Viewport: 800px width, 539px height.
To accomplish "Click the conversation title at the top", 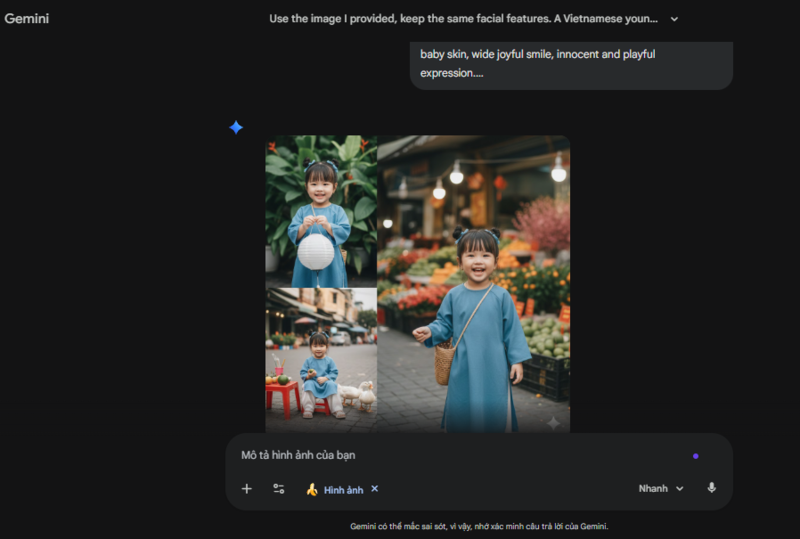I will [x=464, y=19].
